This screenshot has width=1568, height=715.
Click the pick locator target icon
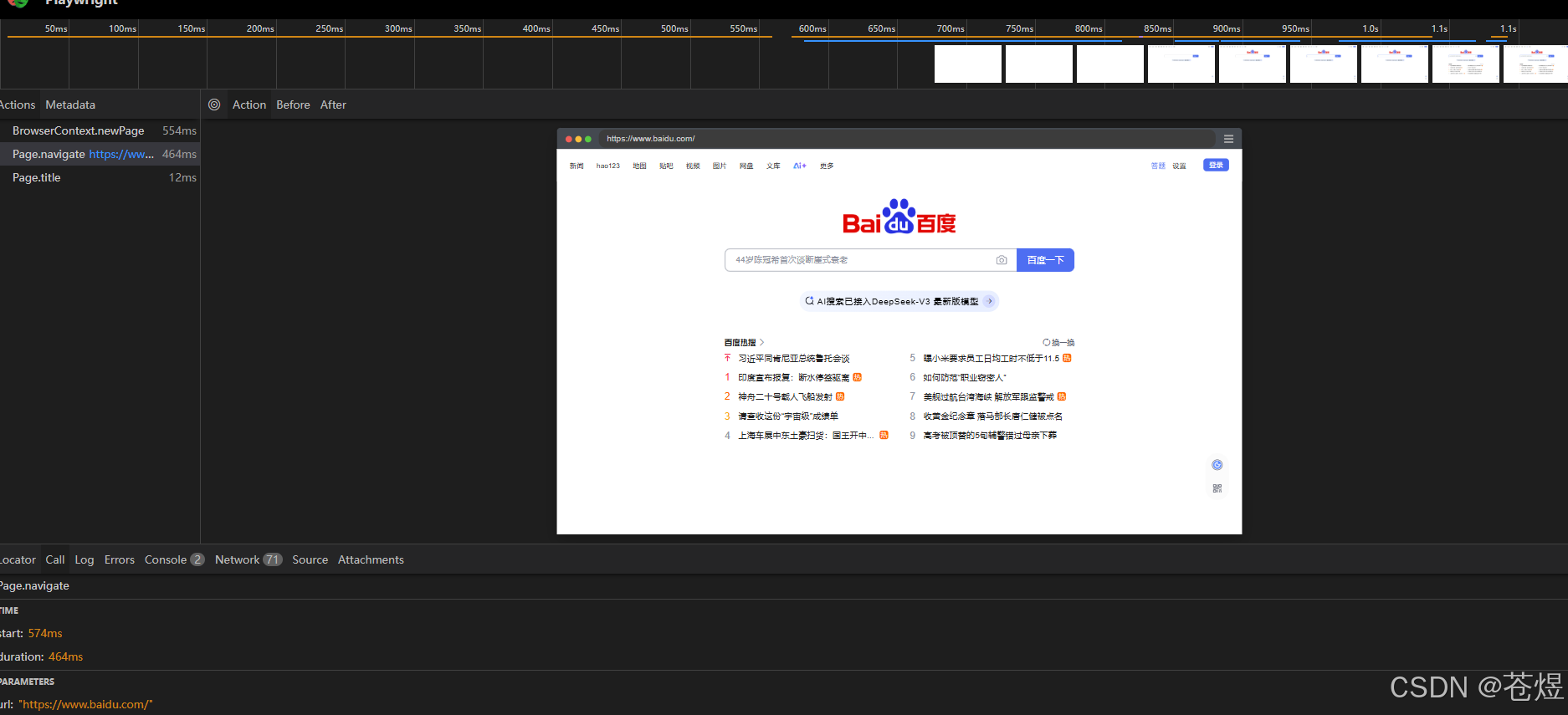point(214,105)
